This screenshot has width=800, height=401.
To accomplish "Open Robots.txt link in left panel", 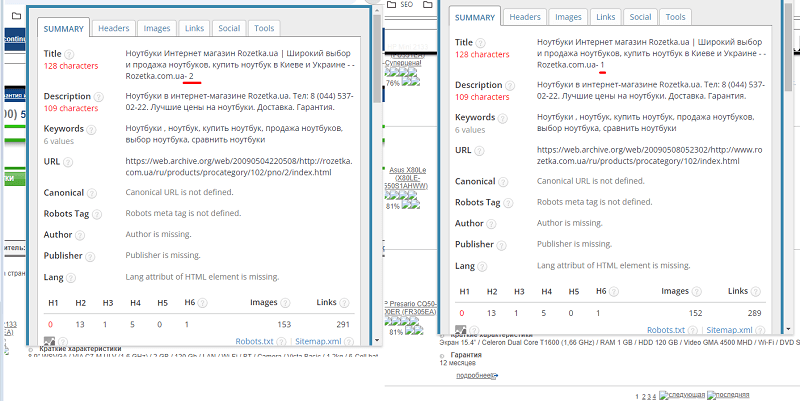I will click(x=255, y=341).
